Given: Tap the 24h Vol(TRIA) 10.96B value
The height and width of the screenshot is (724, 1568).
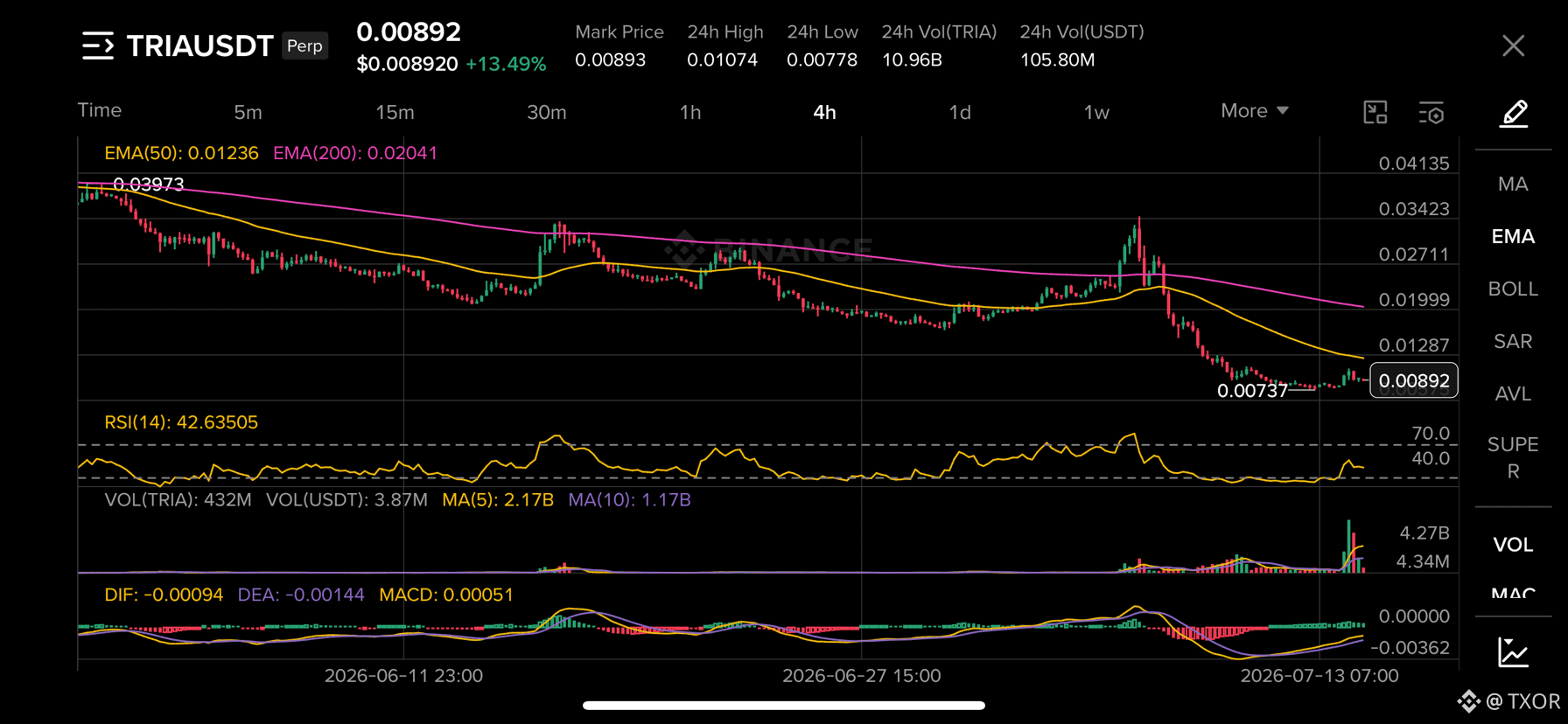Looking at the screenshot, I should [912, 60].
